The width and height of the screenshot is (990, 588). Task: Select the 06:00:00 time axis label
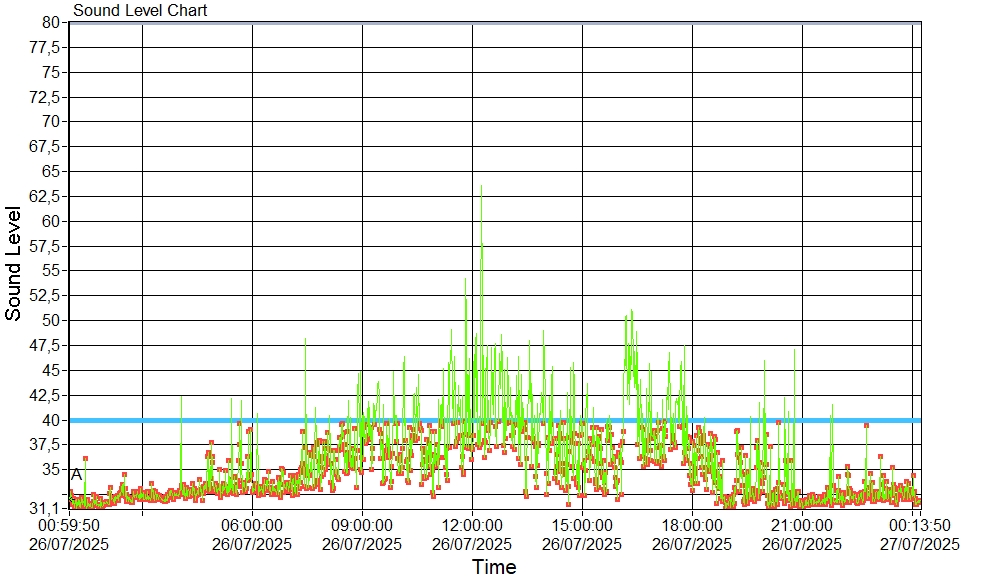click(252, 525)
